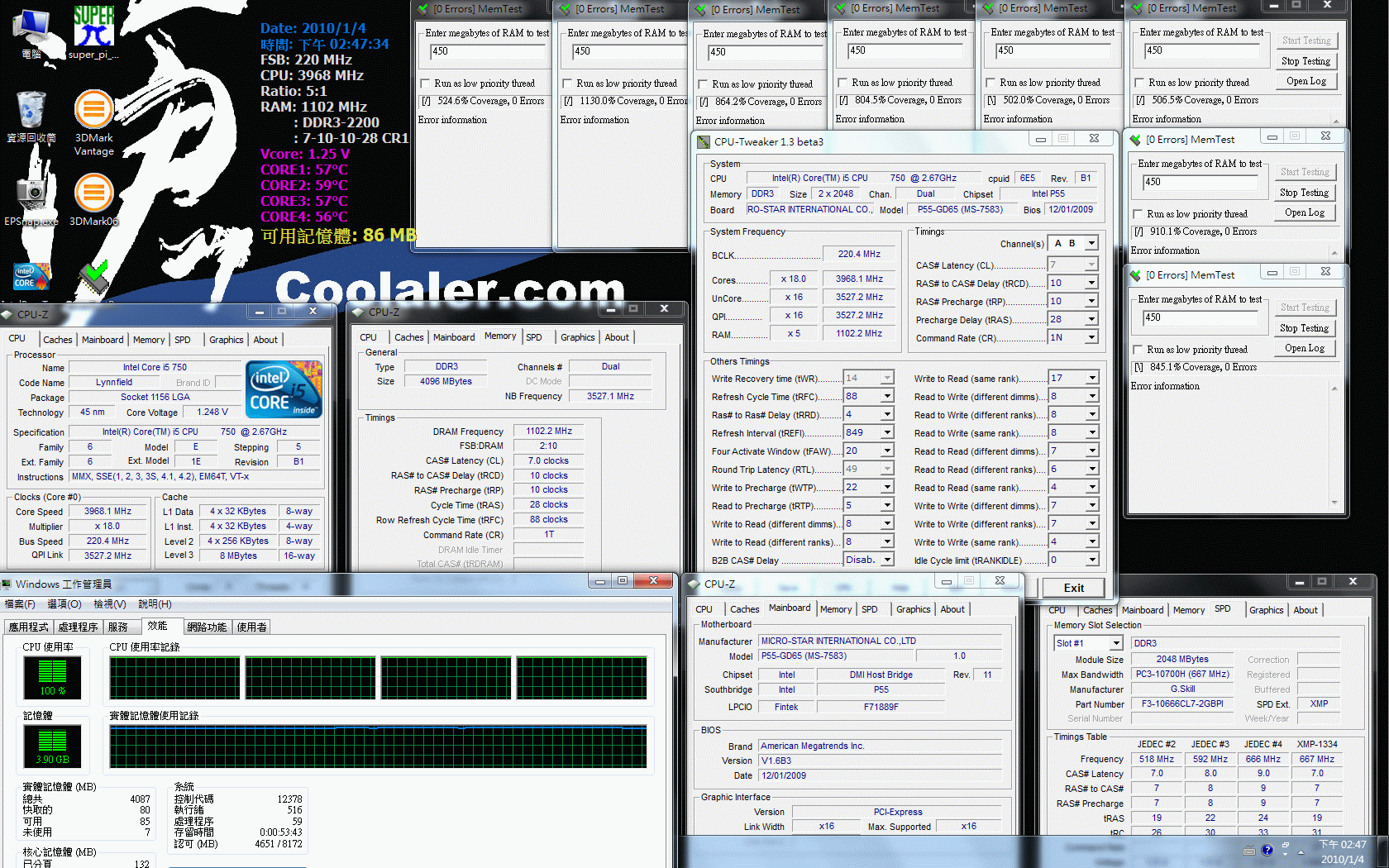Click title icon of MemTest 845.1% window

click(1136, 275)
